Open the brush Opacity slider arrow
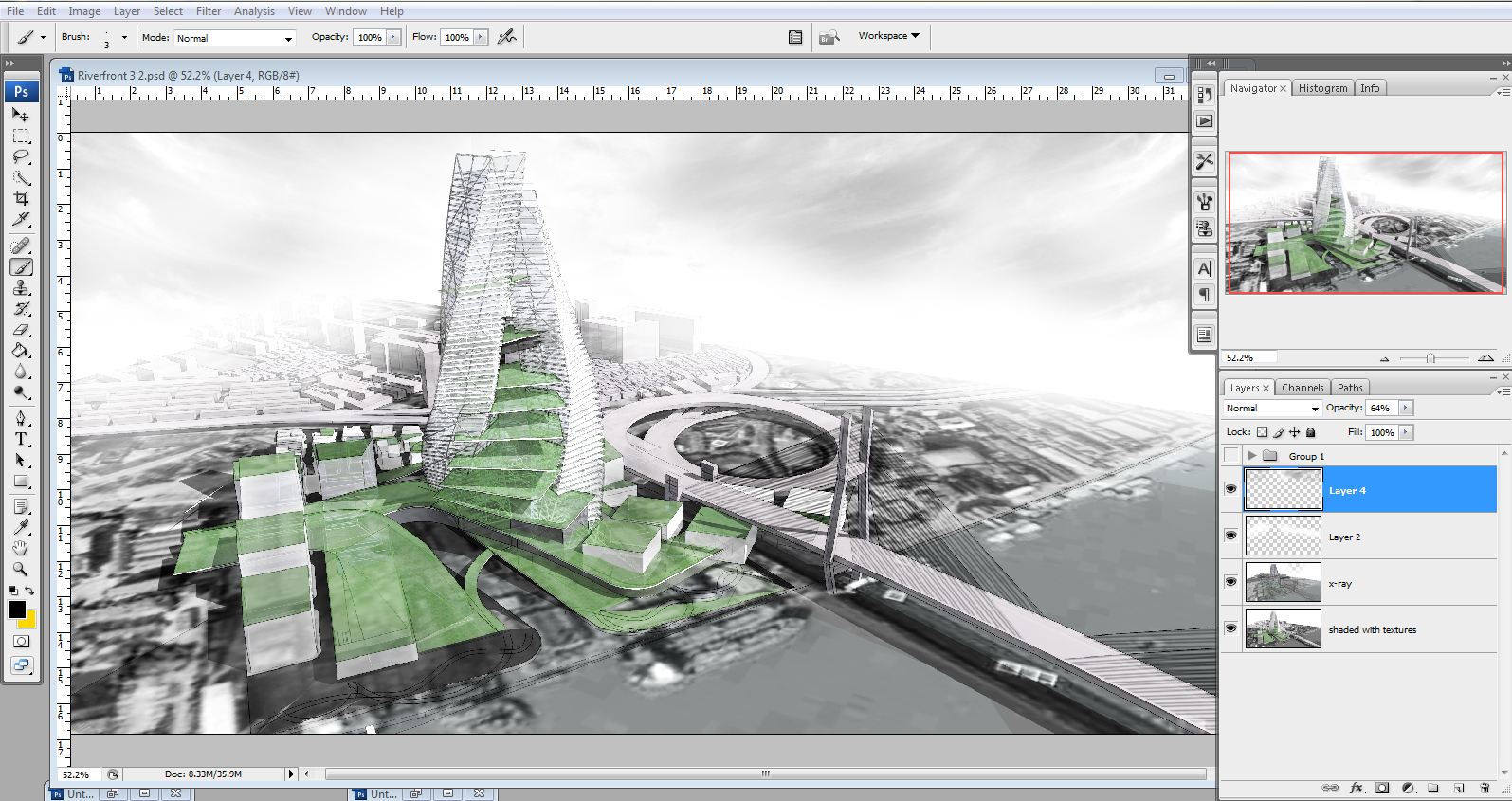This screenshot has height=801, width=1512. click(x=393, y=37)
